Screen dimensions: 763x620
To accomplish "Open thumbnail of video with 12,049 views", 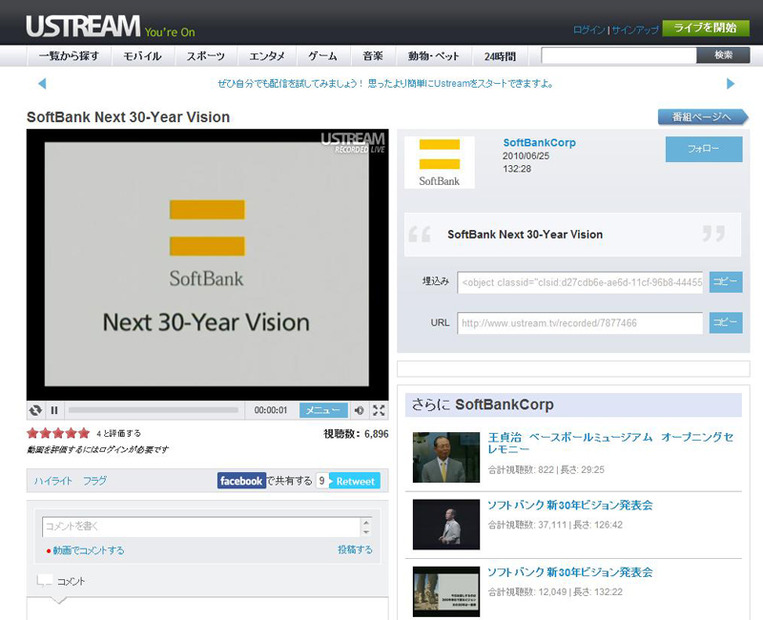I will 446,592.
